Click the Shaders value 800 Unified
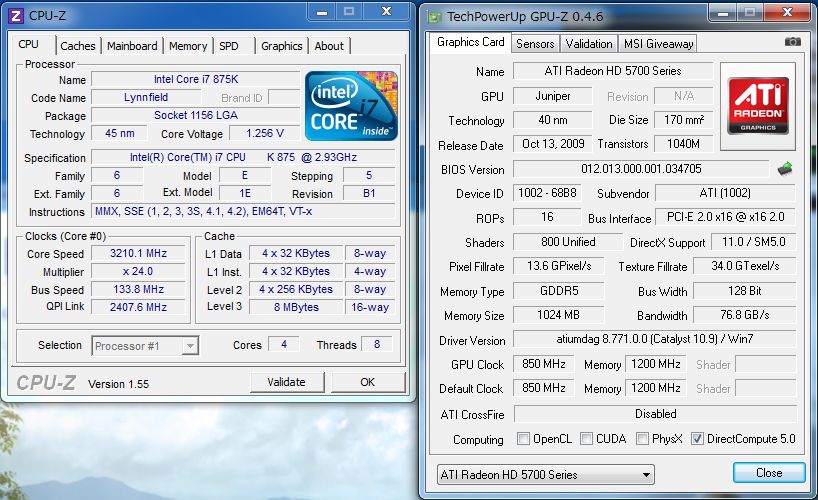818x500 pixels. coord(568,242)
